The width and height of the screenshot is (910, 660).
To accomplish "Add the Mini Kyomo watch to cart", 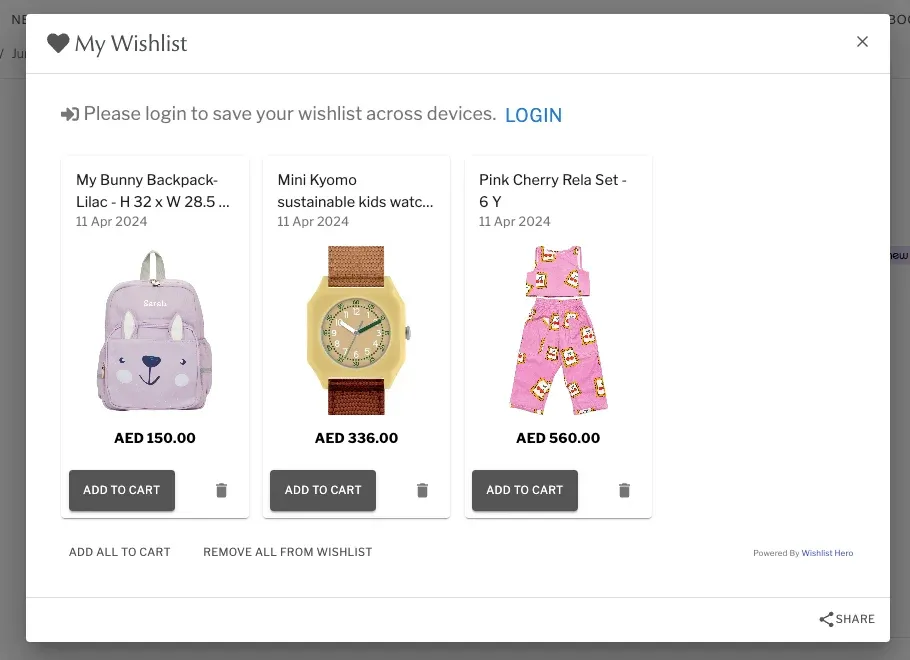I will click(322, 490).
